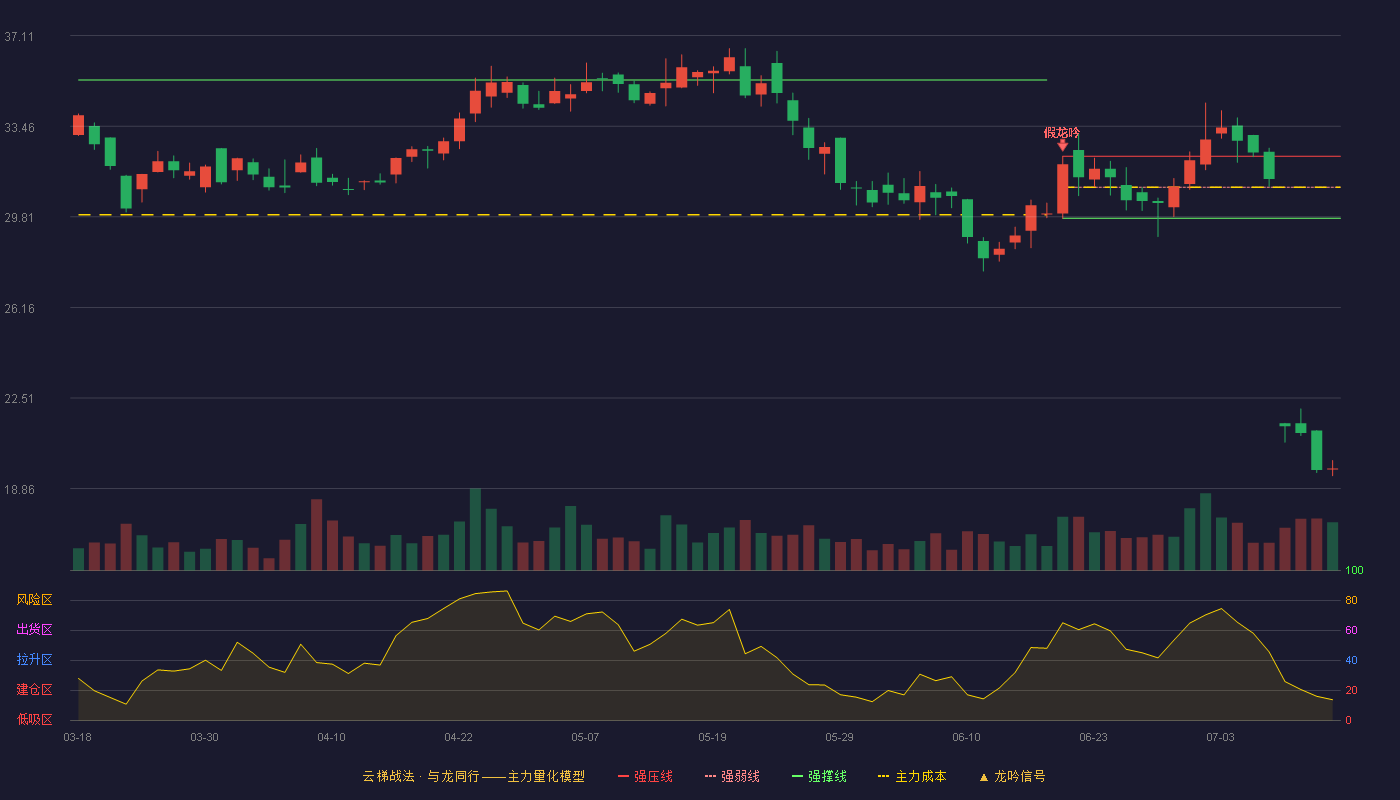The height and width of the screenshot is (800, 1400).
Task: Click the 假龙吟 signal marker label
Action: click(1062, 132)
